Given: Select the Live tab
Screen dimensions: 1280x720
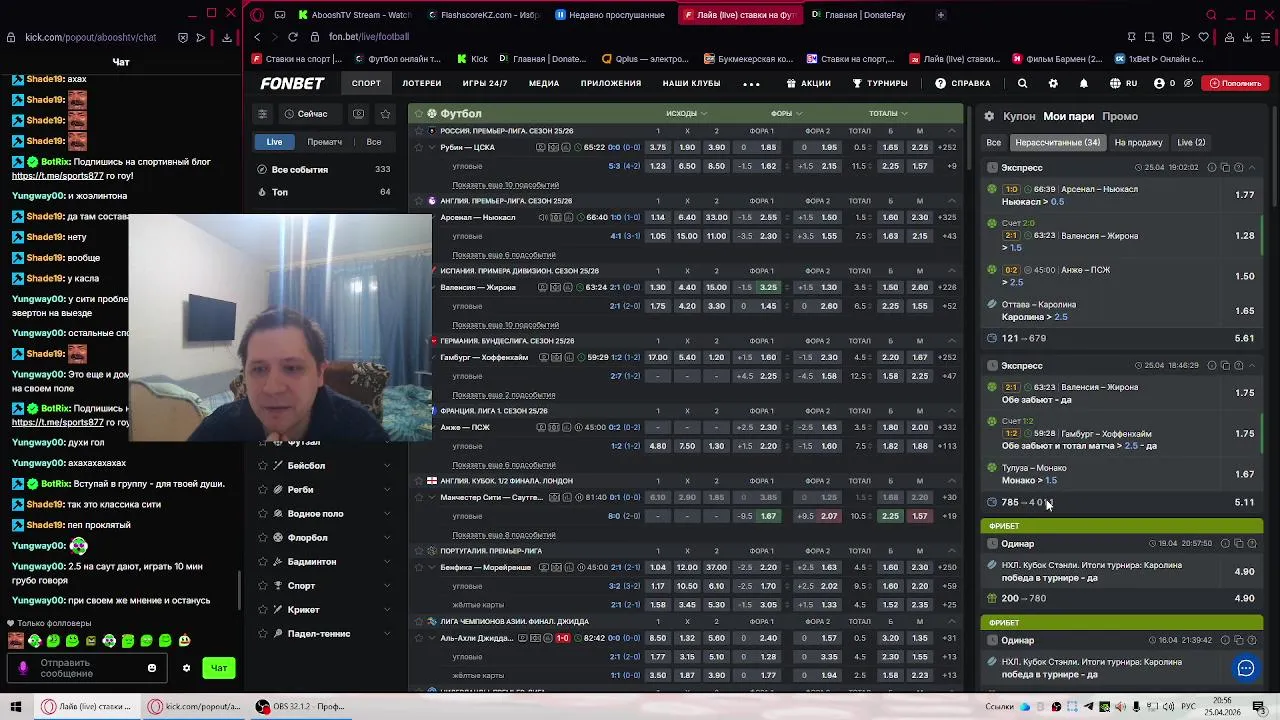Looking at the screenshot, I should [274, 142].
